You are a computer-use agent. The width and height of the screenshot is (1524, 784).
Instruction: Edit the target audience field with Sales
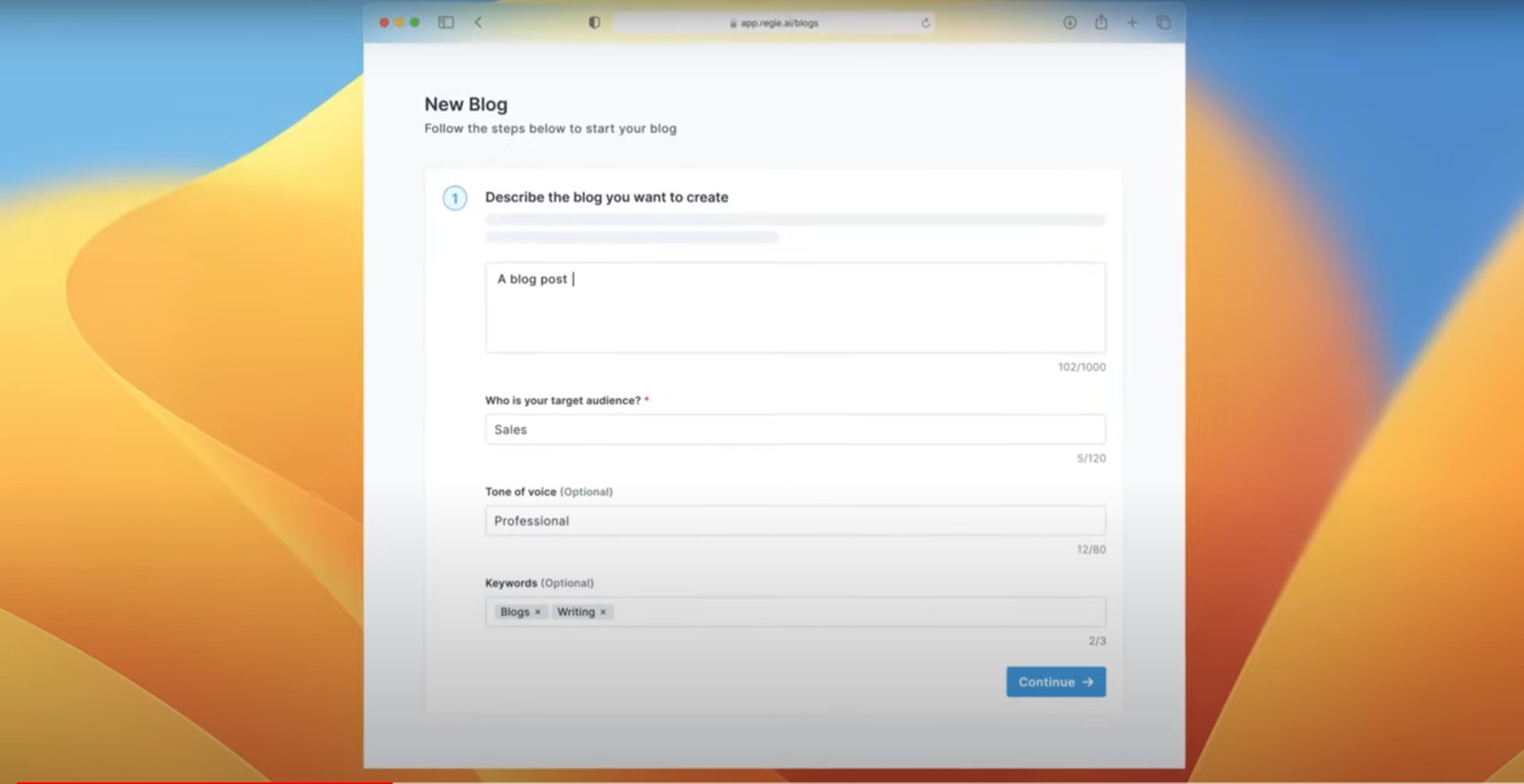[795, 430]
